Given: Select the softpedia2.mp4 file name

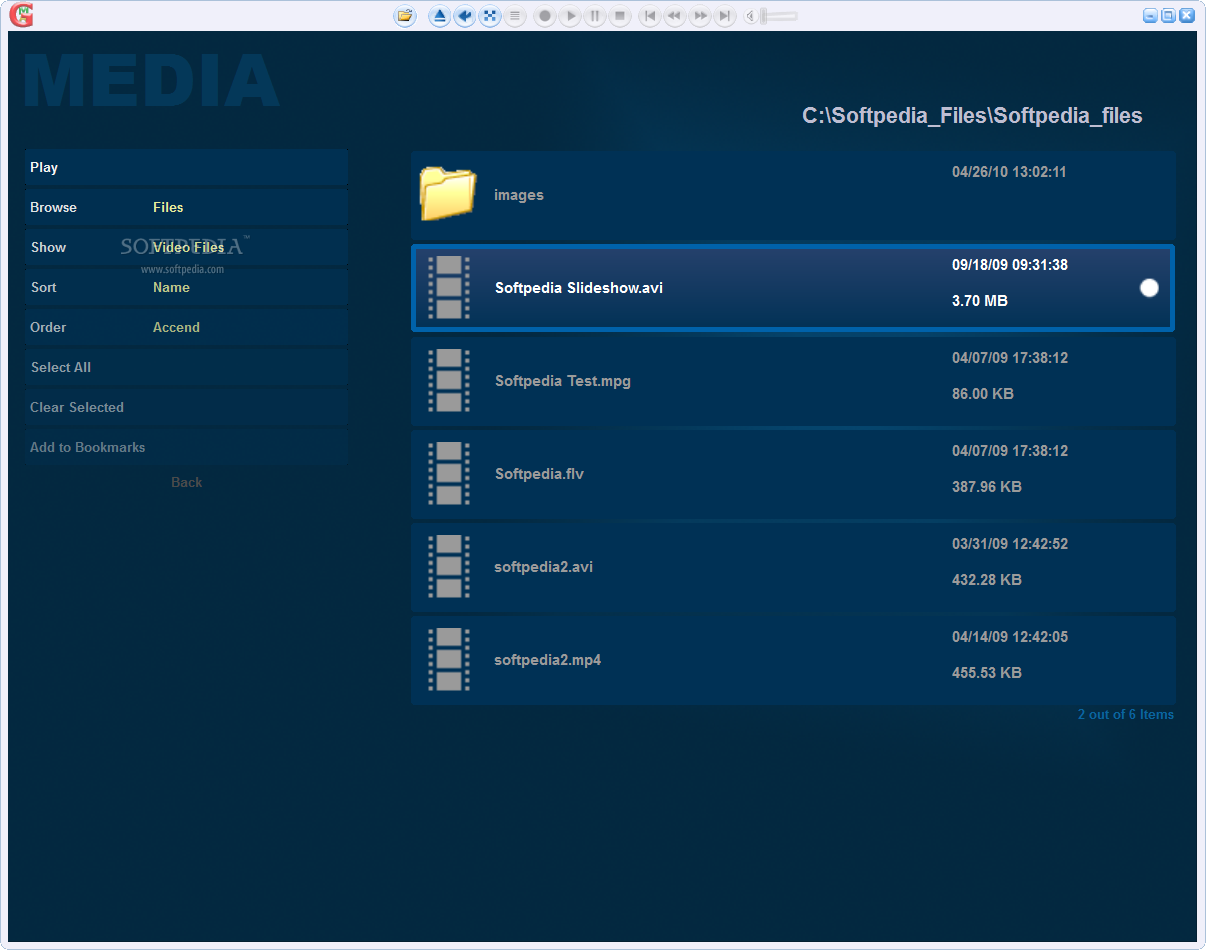Looking at the screenshot, I should (x=548, y=660).
